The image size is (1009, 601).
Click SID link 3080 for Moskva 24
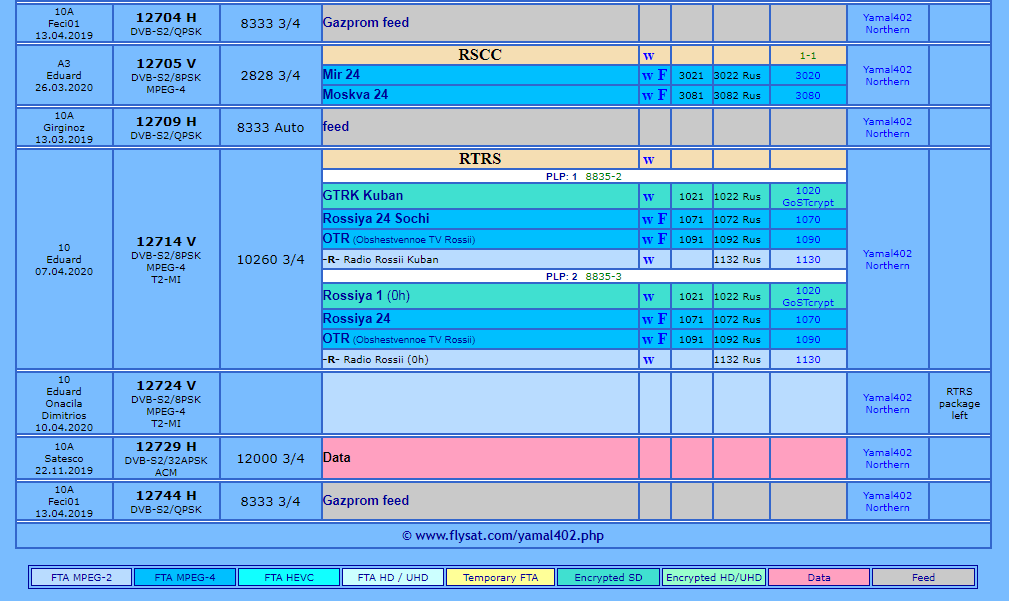808,96
